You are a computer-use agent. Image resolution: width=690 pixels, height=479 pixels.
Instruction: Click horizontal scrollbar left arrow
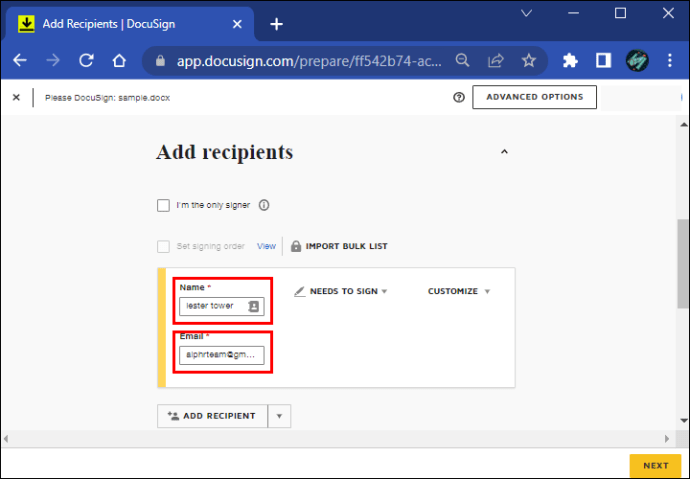tap(6, 439)
